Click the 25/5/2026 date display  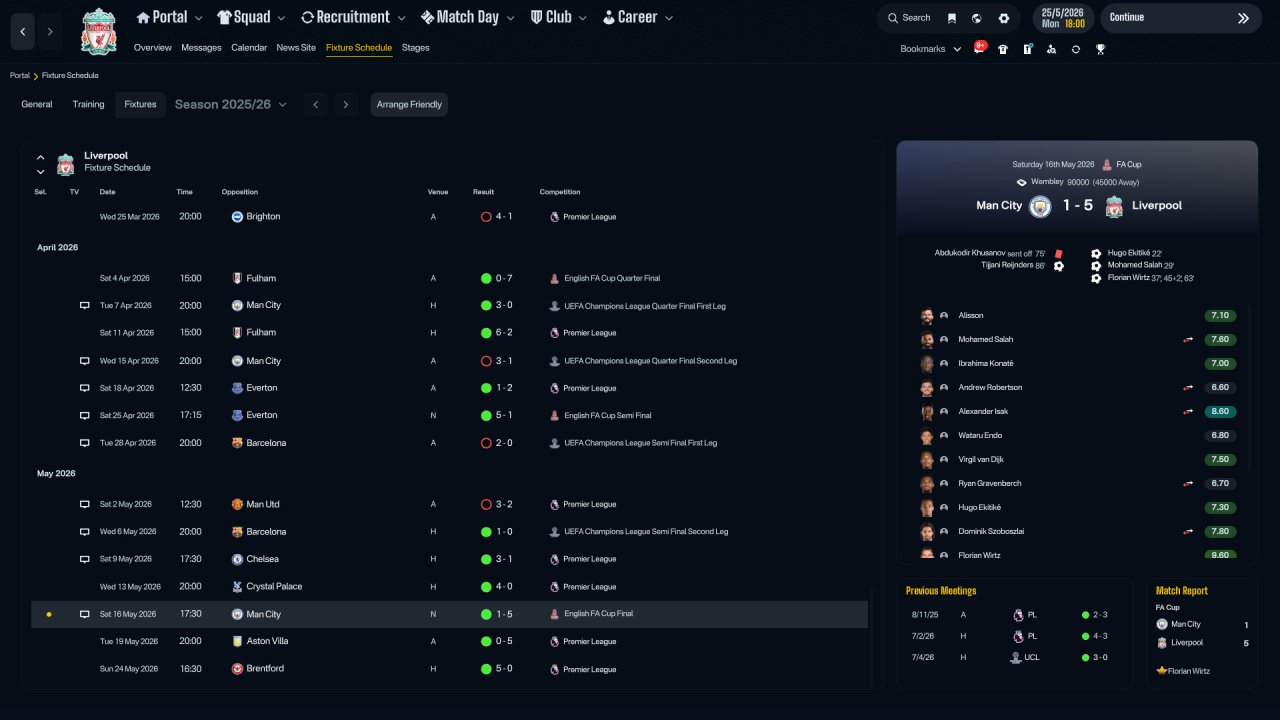tap(1063, 18)
